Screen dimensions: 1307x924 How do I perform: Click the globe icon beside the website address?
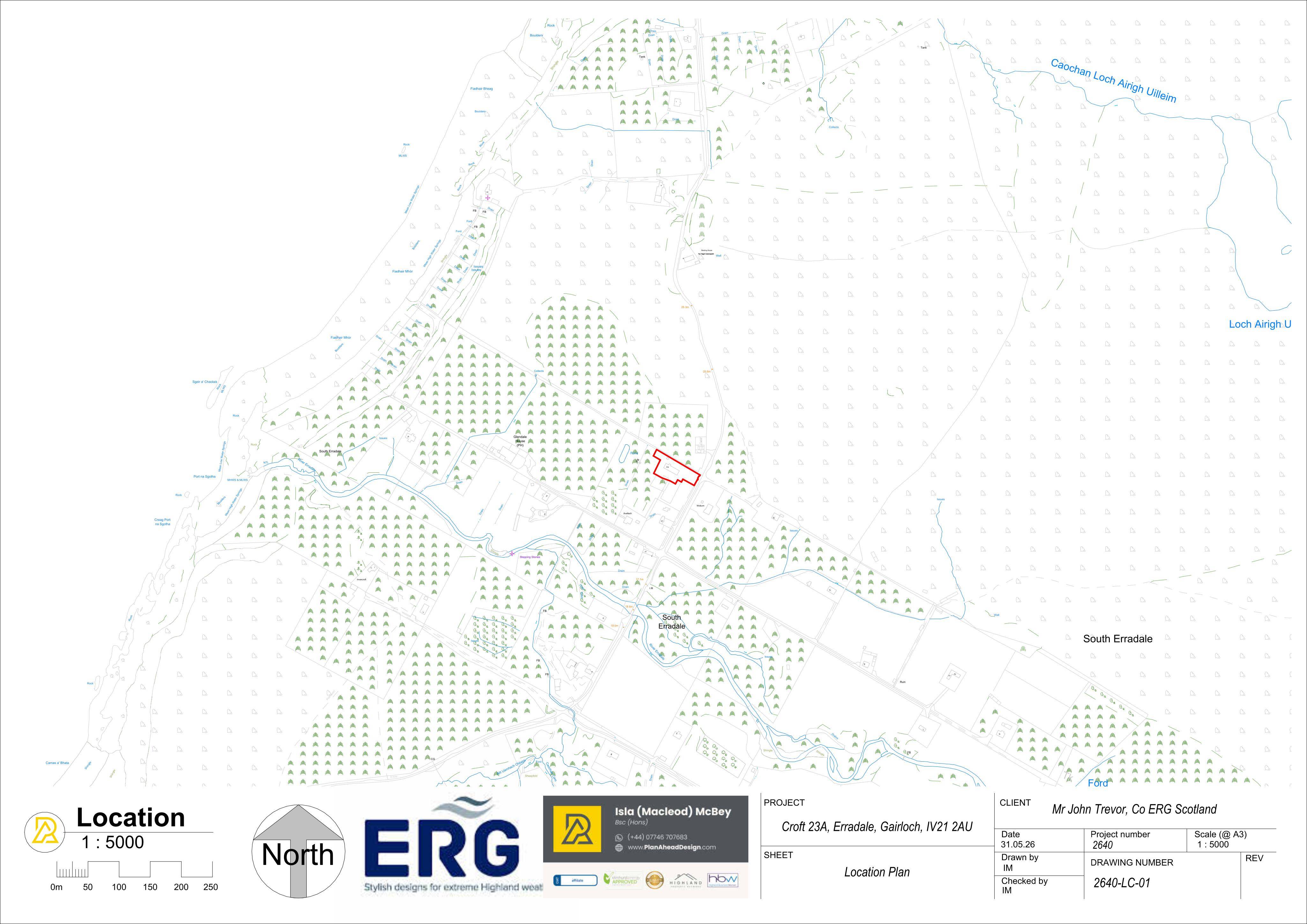619,848
